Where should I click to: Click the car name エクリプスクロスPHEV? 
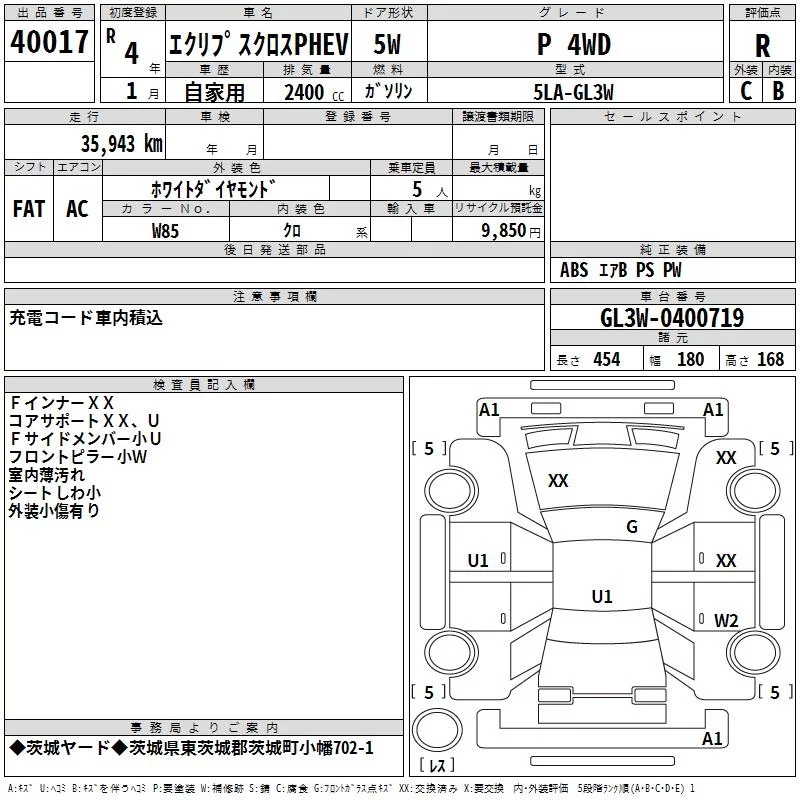pos(258,44)
